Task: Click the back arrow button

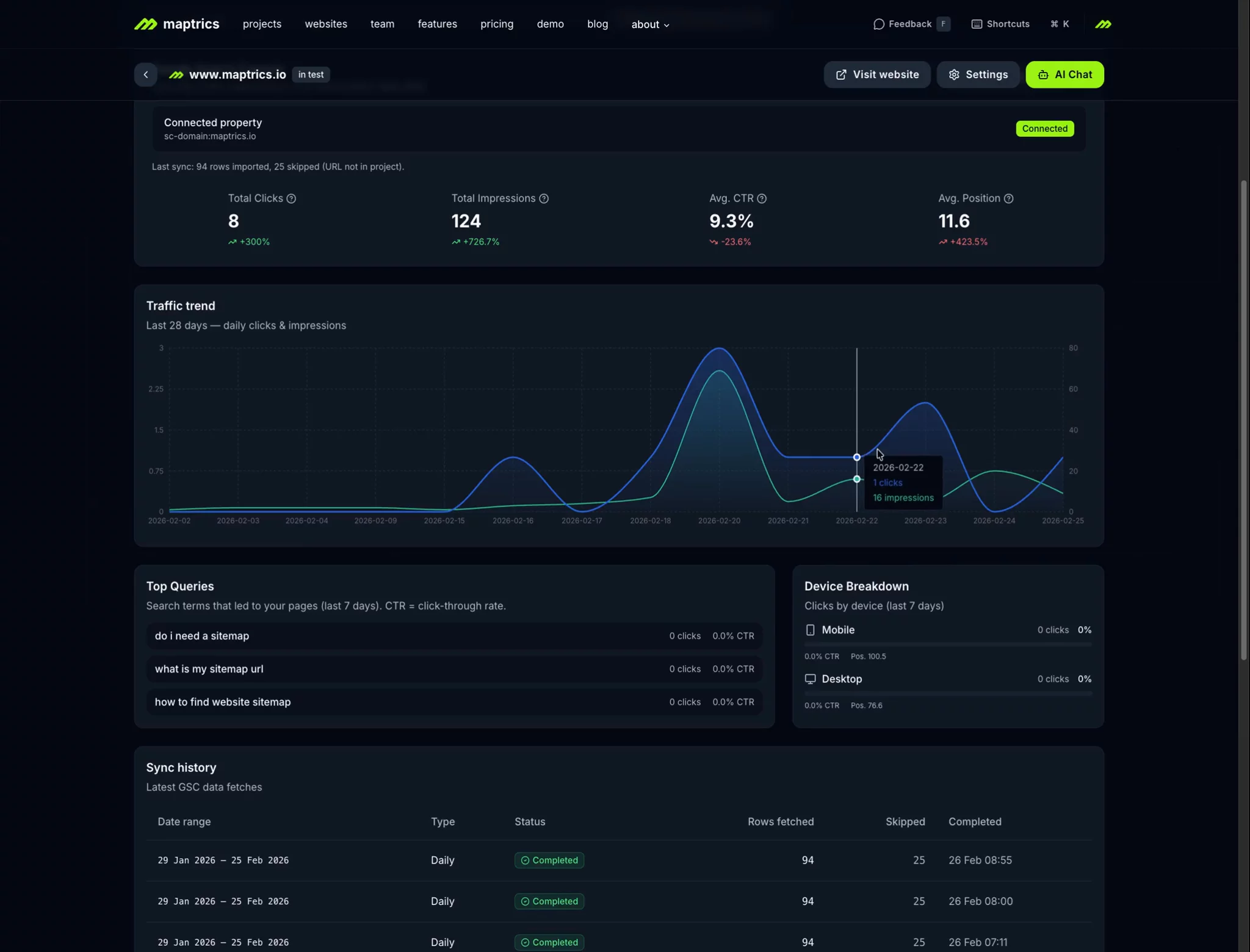Action: tap(145, 74)
